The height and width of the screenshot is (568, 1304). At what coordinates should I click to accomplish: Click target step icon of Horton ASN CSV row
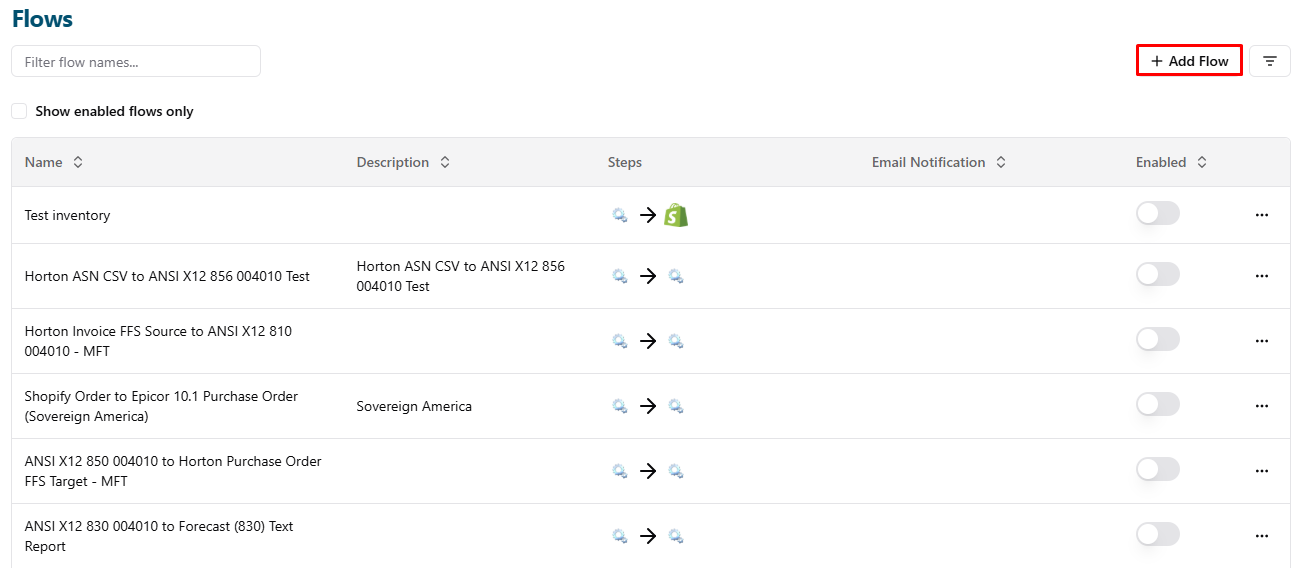[676, 276]
